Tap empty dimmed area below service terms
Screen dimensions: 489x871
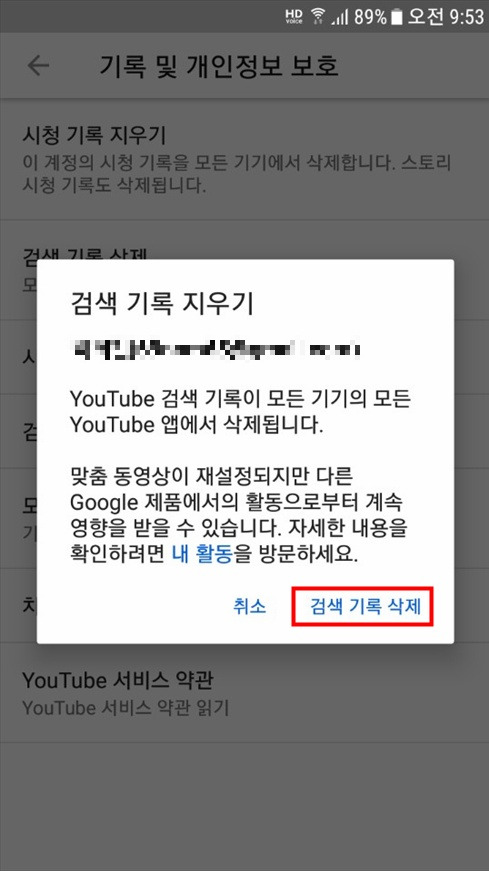click(x=244, y=805)
